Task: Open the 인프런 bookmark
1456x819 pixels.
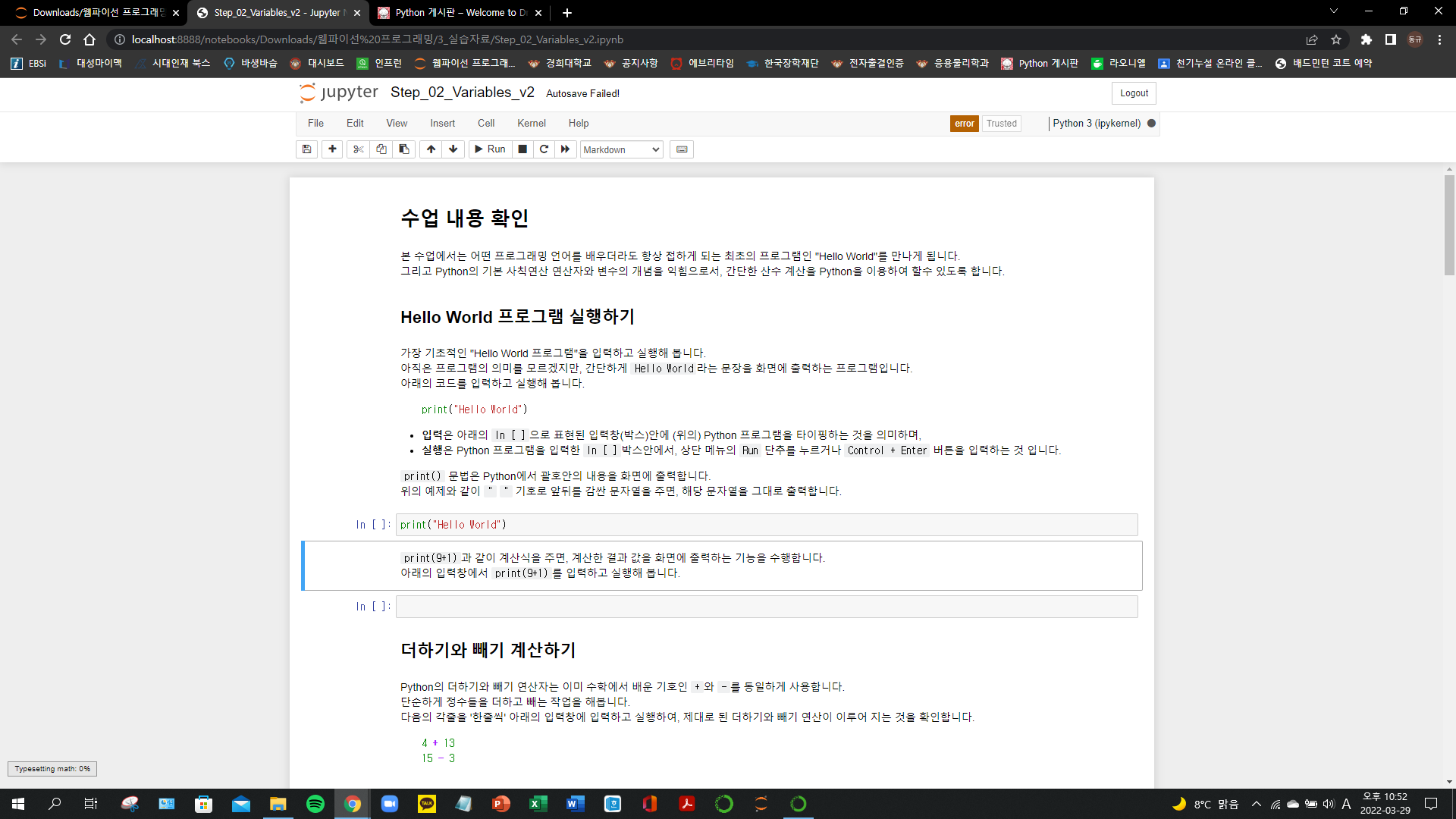Action: click(x=379, y=64)
